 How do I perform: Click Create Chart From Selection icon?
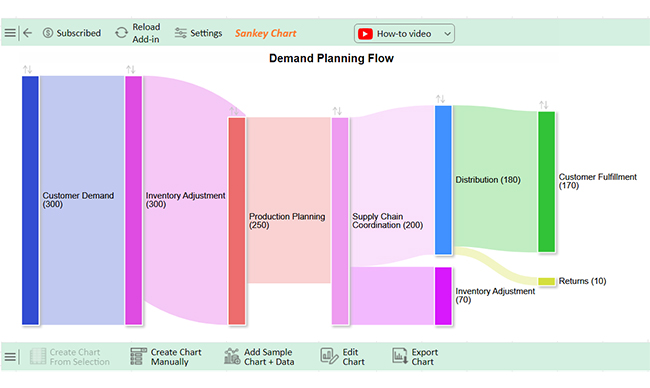coord(38,356)
